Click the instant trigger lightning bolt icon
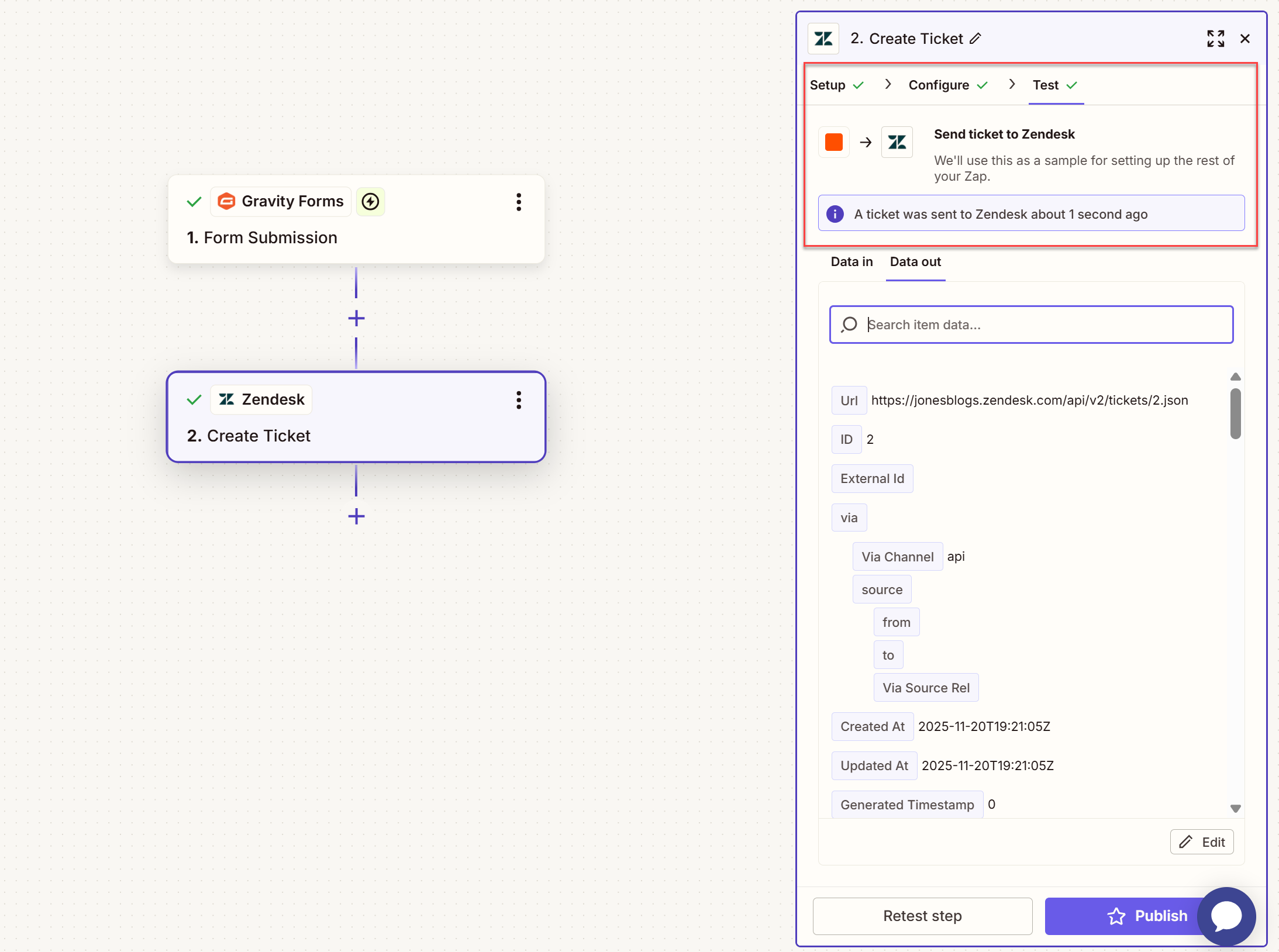 click(x=370, y=202)
